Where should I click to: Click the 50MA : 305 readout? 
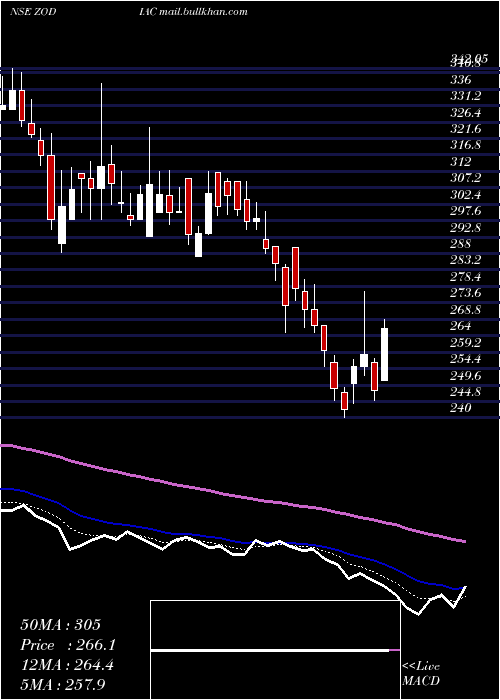pyautogui.click(x=61, y=625)
